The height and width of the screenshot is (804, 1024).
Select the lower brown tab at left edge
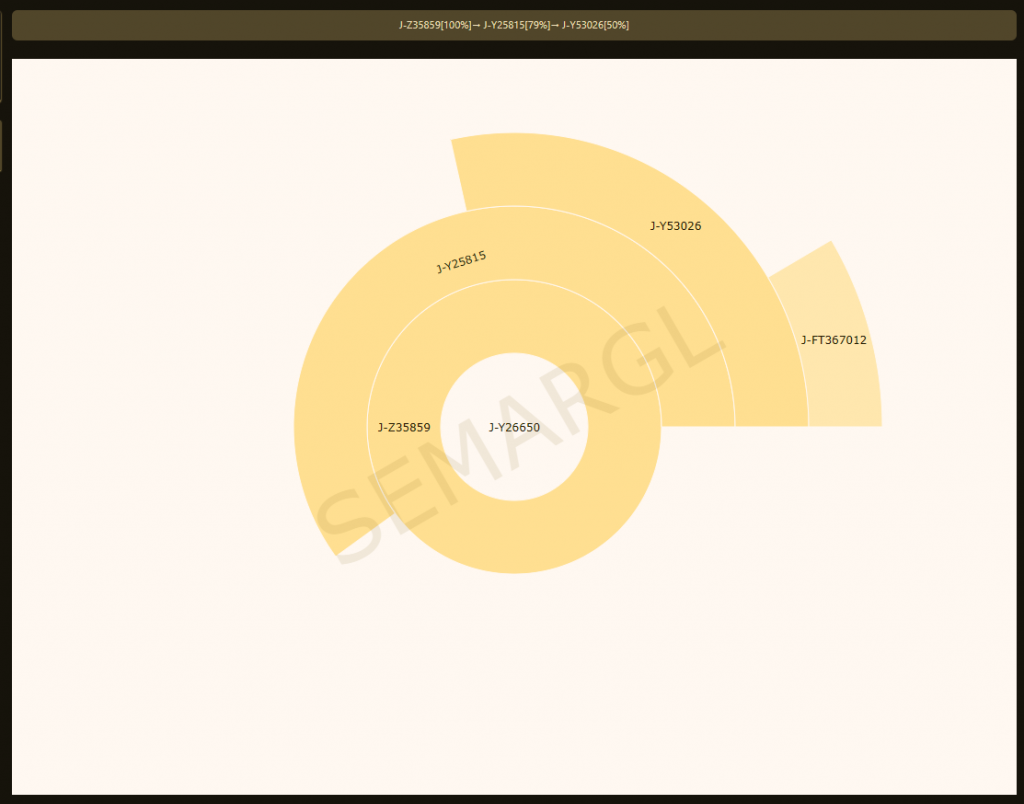pos(1,146)
